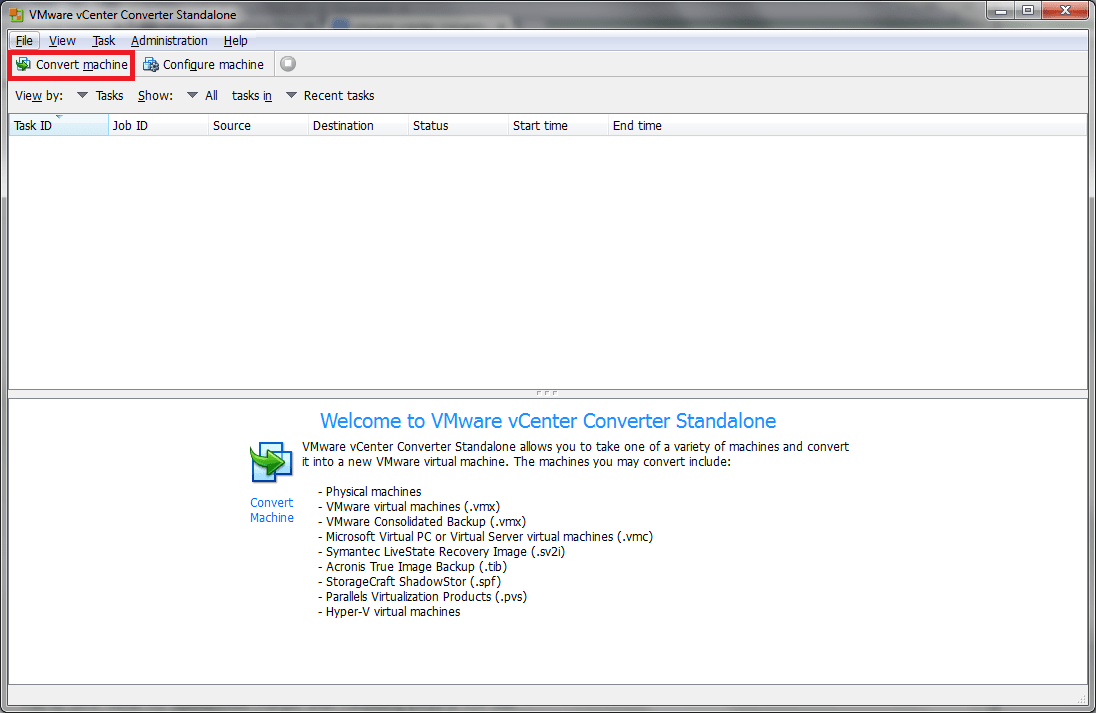The width and height of the screenshot is (1096, 713).
Task: Click the Configure machine toolbar icon
Action: pos(151,64)
